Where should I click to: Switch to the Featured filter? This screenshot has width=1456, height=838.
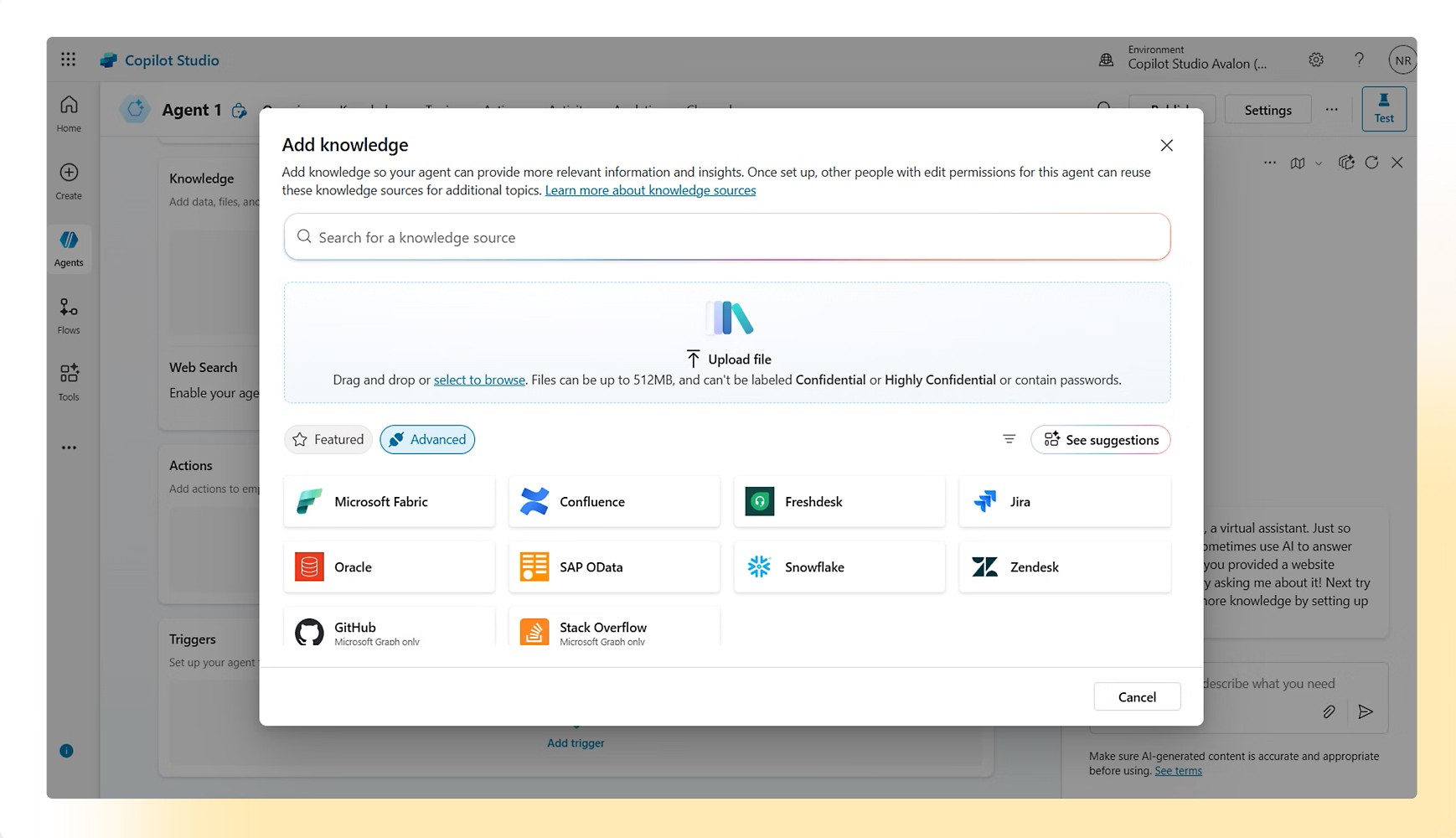[x=328, y=439]
